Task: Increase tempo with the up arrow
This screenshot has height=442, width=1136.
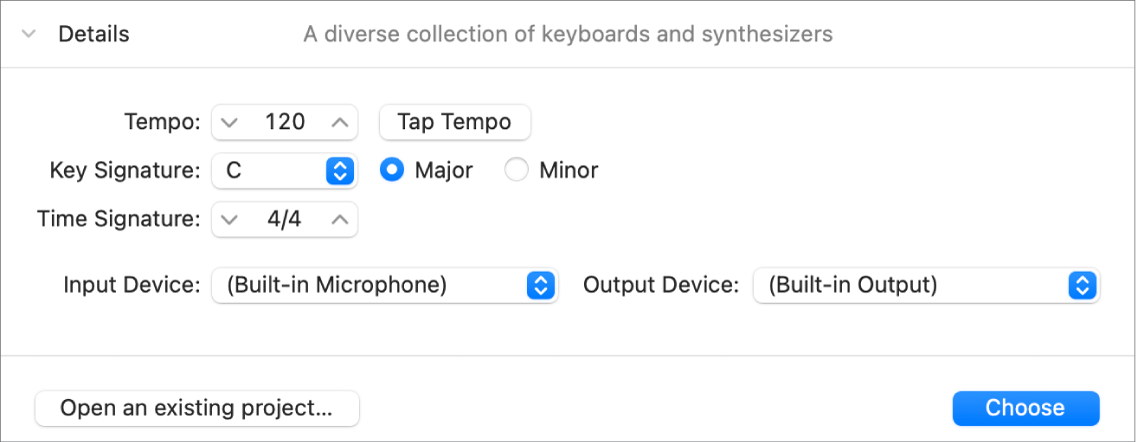Action: click(340, 122)
